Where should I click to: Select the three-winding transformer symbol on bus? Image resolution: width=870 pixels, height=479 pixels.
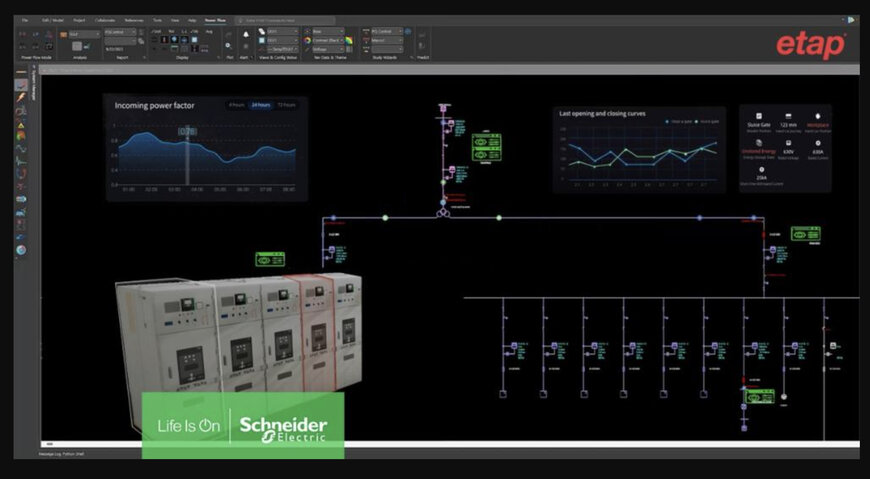pos(442,213)
